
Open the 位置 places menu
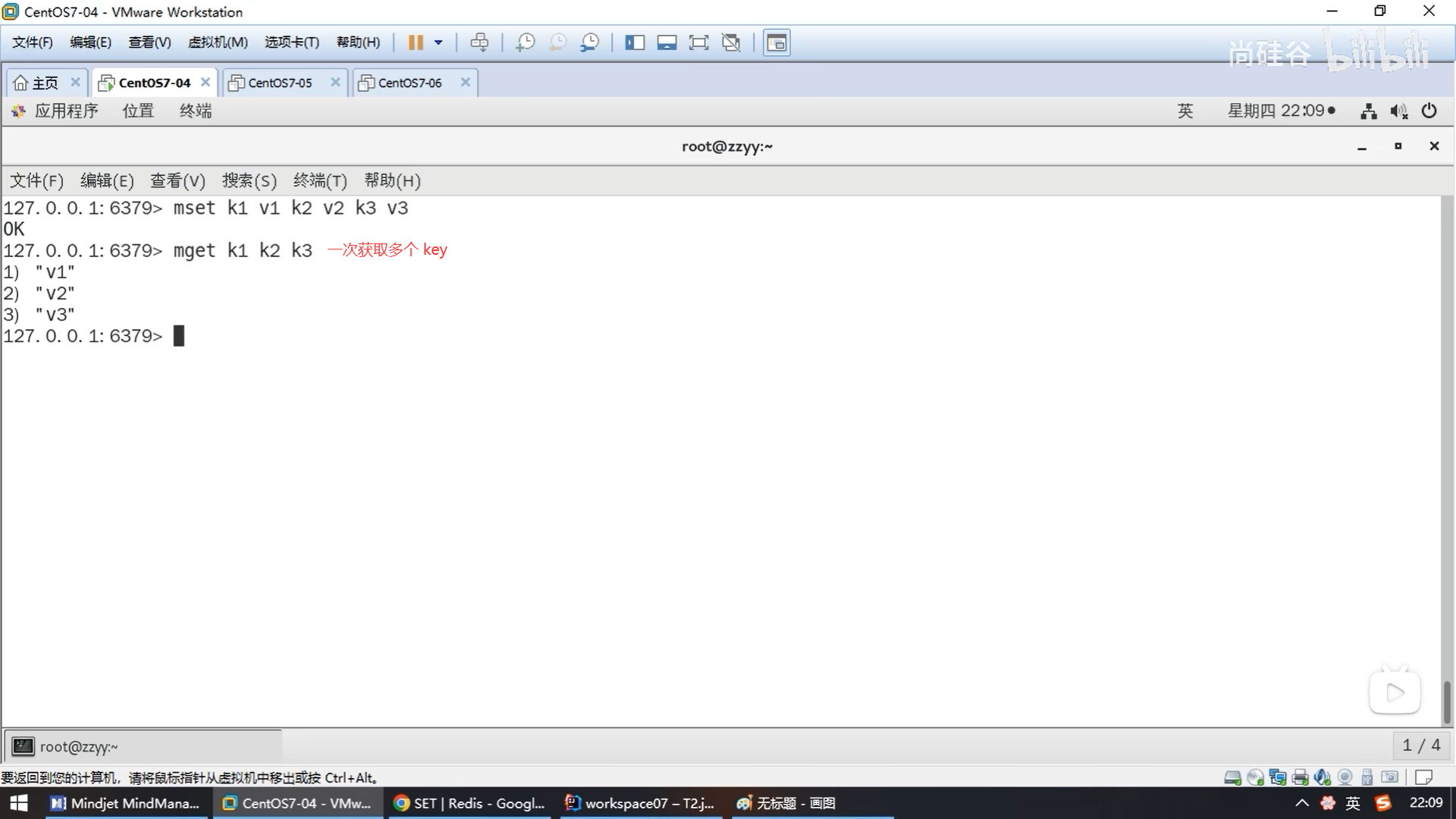(138, 111)
